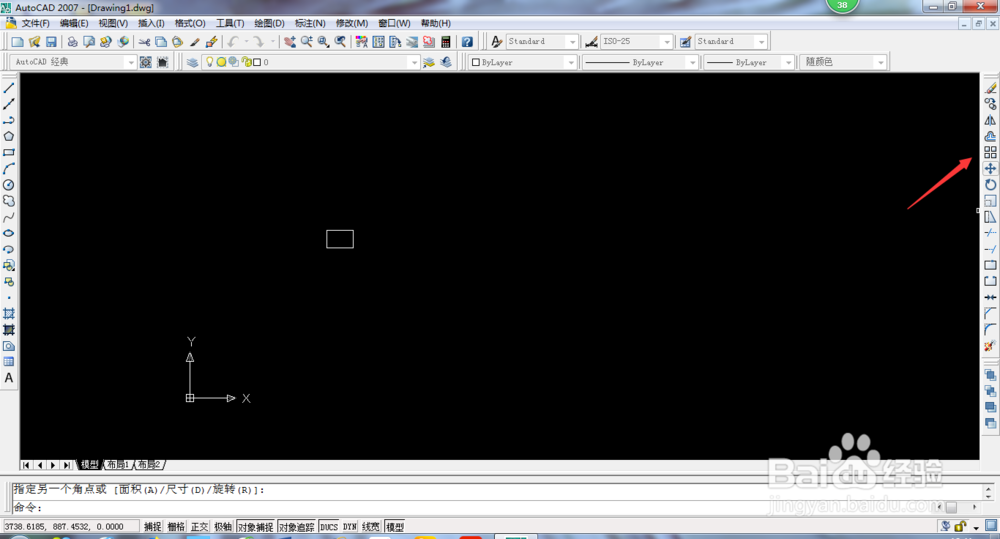This screenshot has height=539, width=1000.
Task: Open the 编辑(E) menu
Action: point(74,23)
